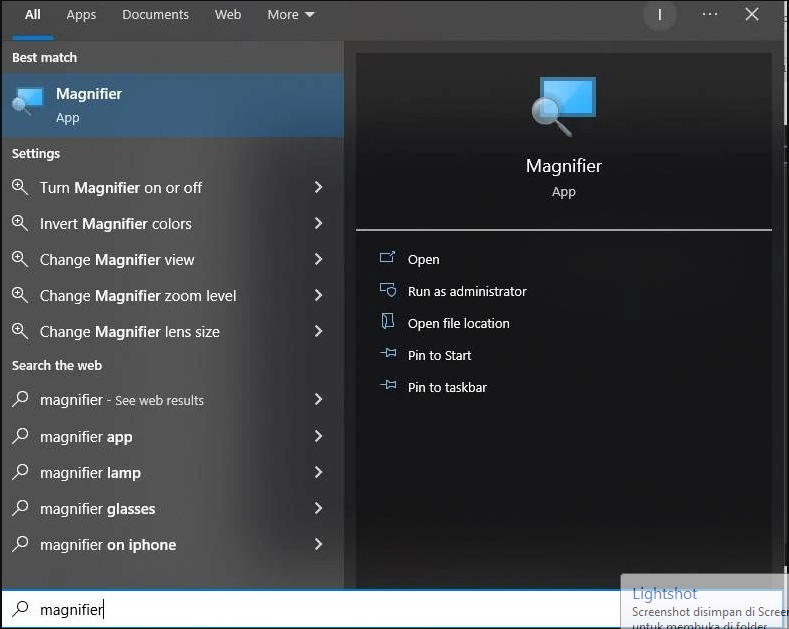This screenshot has height=629, width=789.
Task: Click magnifier icon beside Change Magnifier view
Action: (x=20, y=259)
